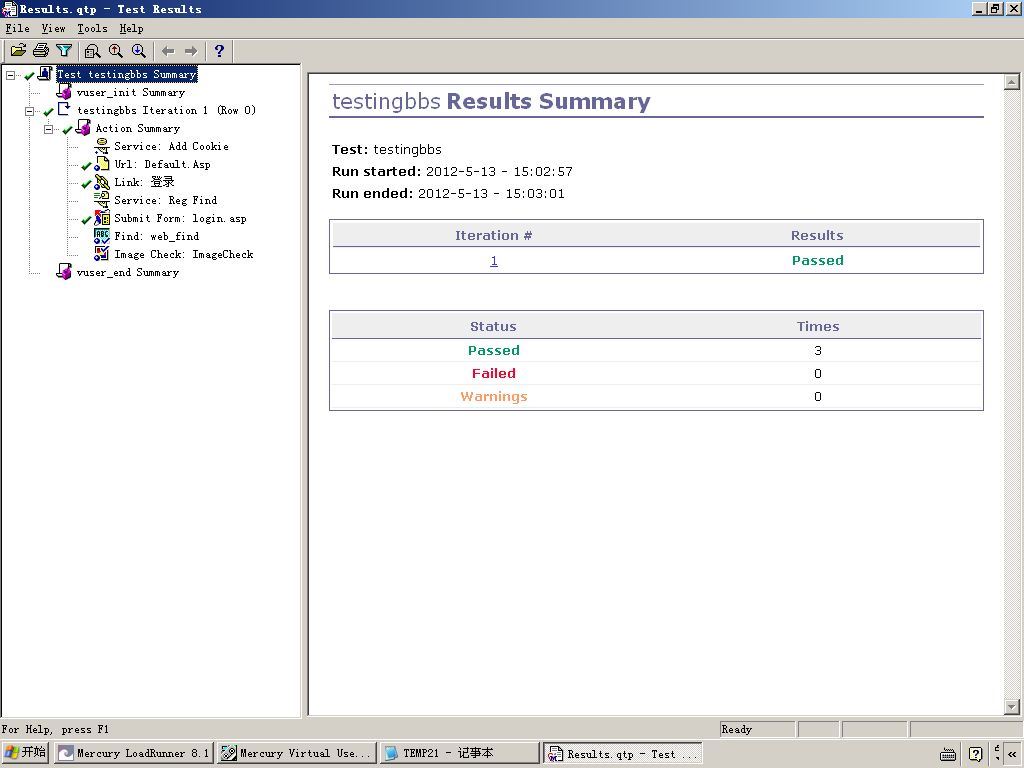1024x768 pixels.
Task: Collapse the Action Summary tree node
Action: [48, 129]
